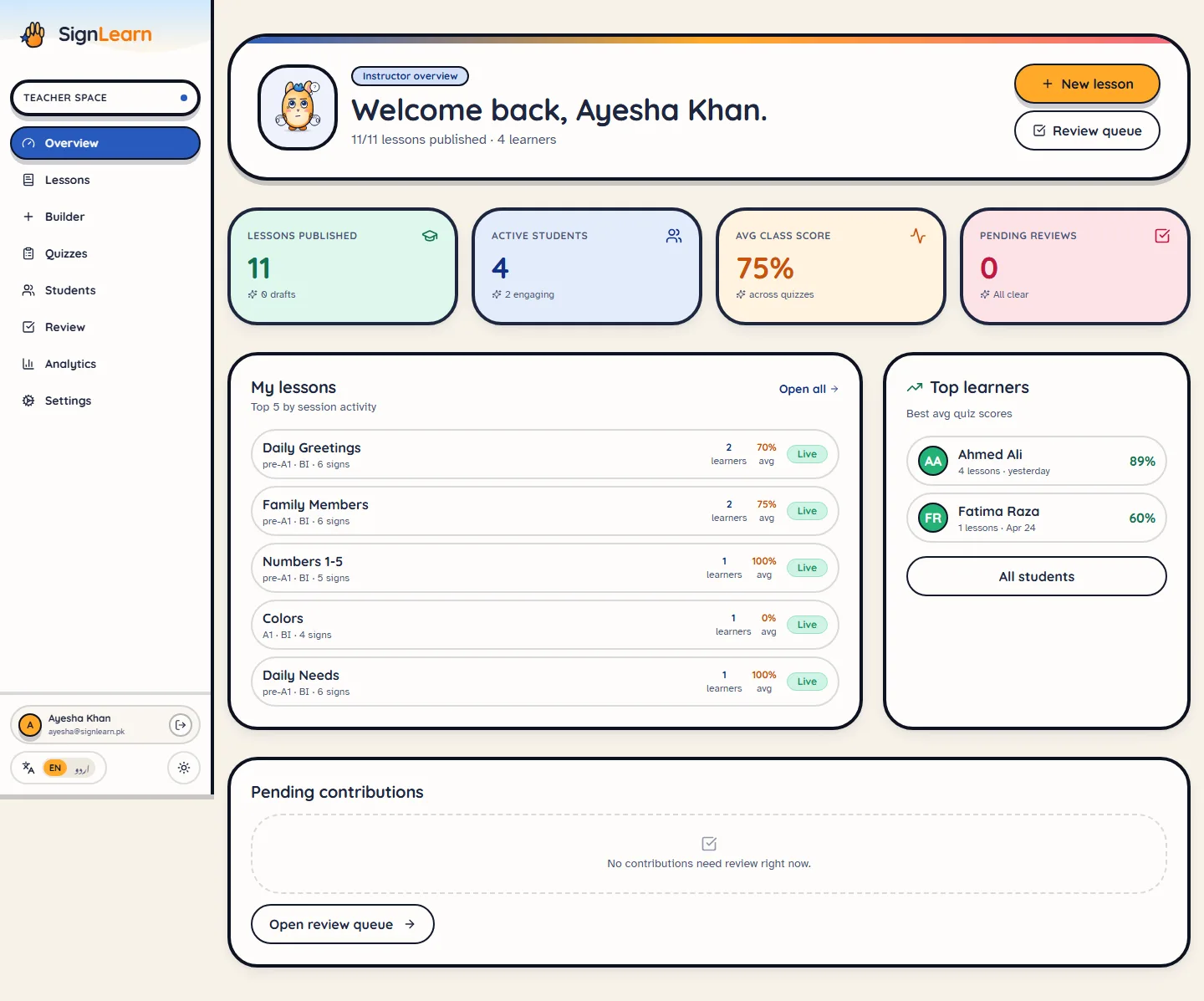1204x1001 pixels.
Task: Open Settings in the sidebar
Action: pos(105,401)
